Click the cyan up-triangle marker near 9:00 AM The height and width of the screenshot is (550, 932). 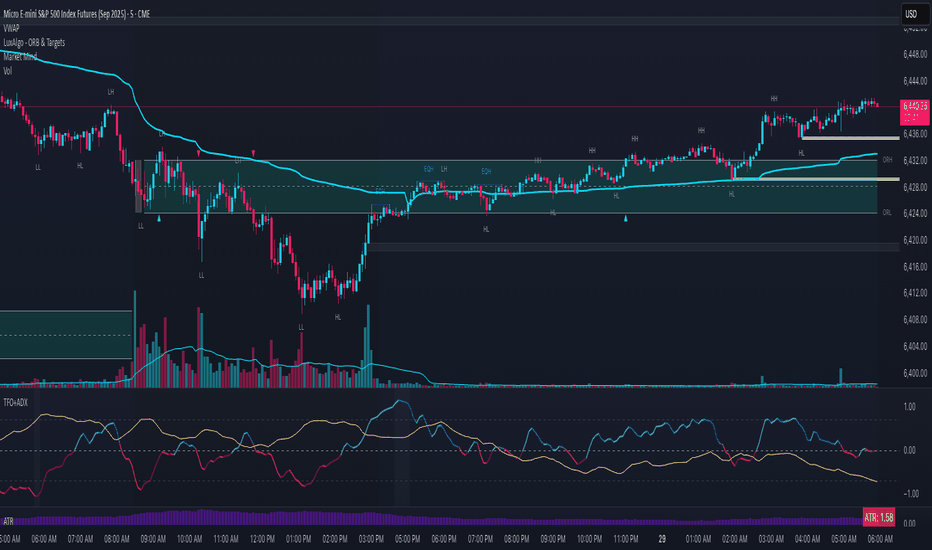point(159,219)
